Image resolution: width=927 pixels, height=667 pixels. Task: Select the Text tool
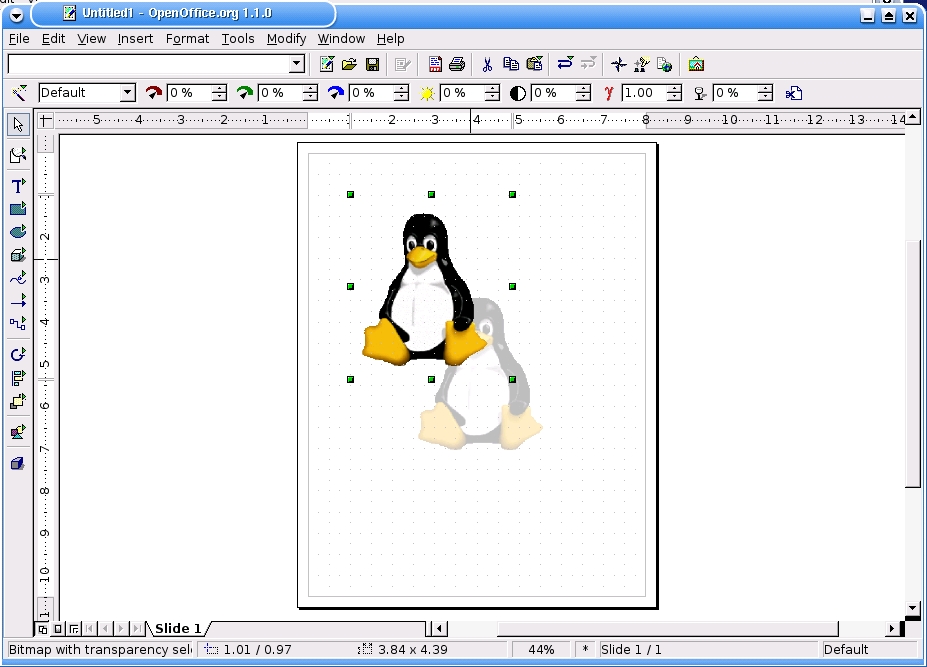(17, 186)
